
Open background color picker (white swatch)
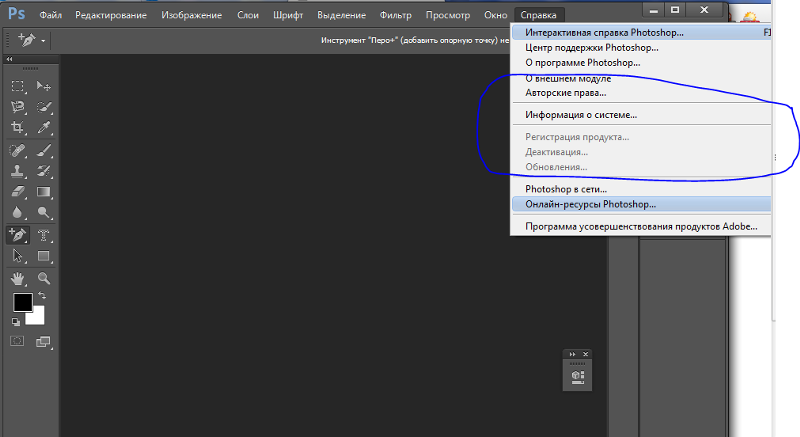[38, 318]
